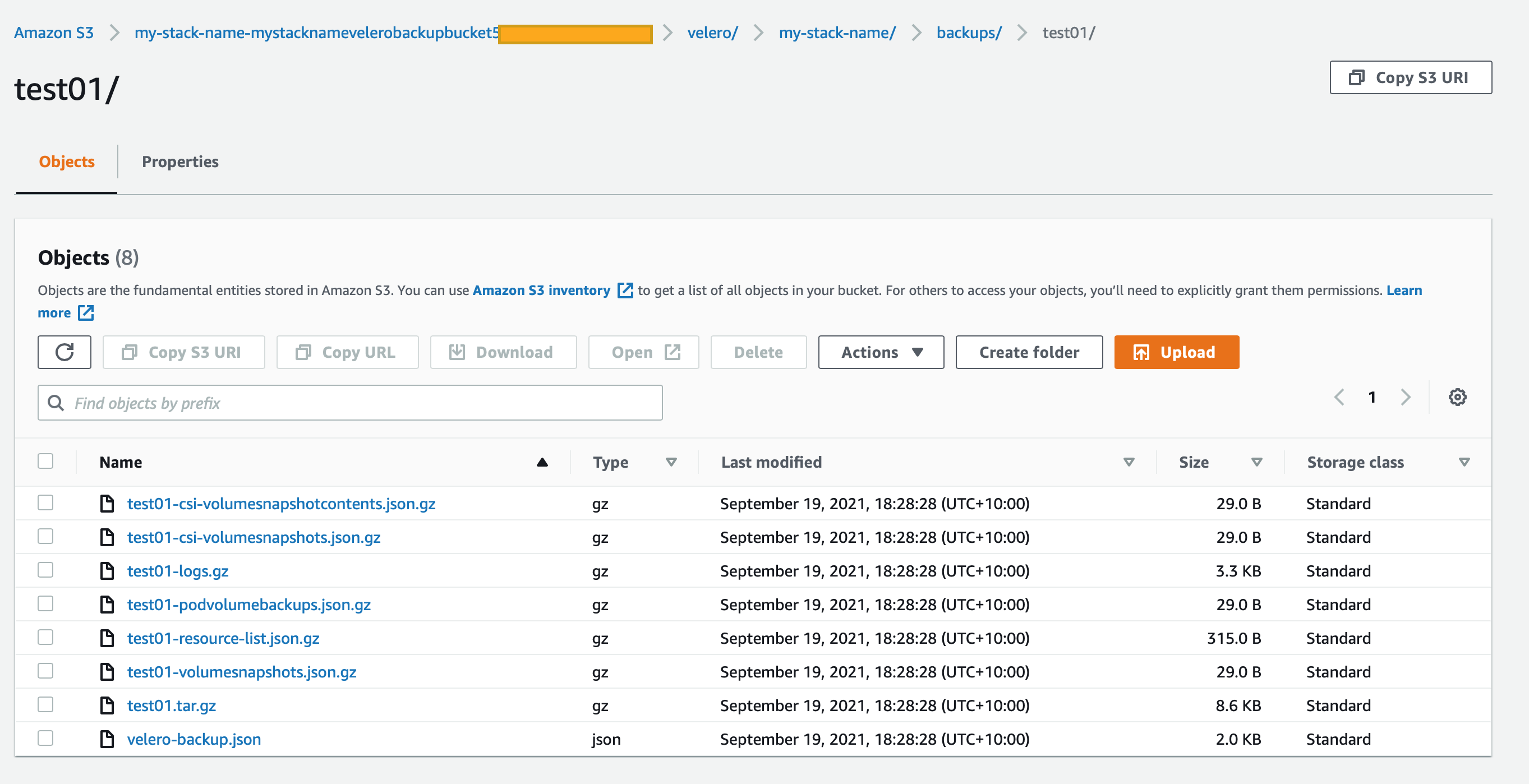The width and height of the screenshot is (1529, 784).
Task: Click the top-right Copy S3 URI button
Action: 1410,78
